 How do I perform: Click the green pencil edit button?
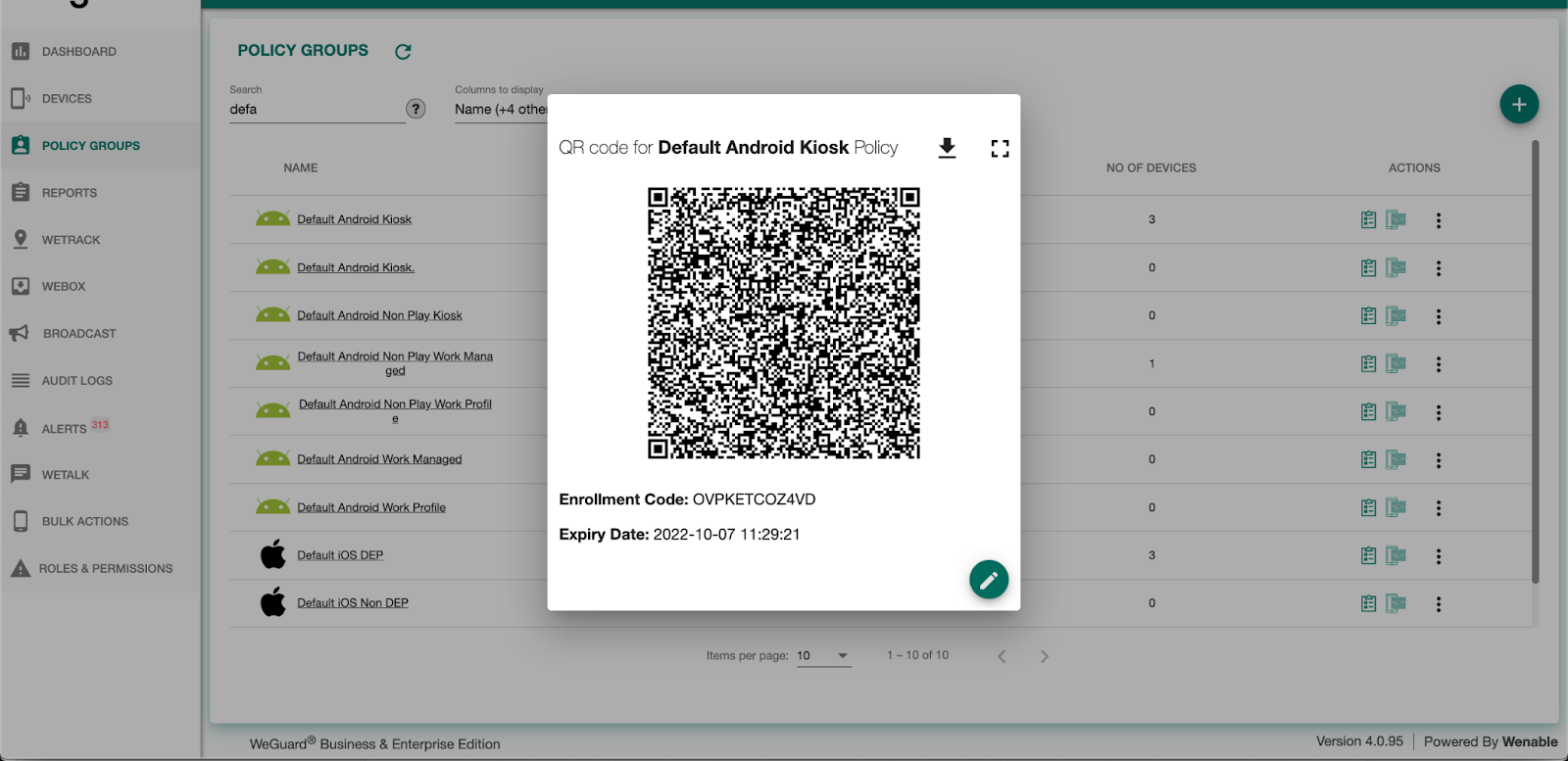tap(989, 580)
